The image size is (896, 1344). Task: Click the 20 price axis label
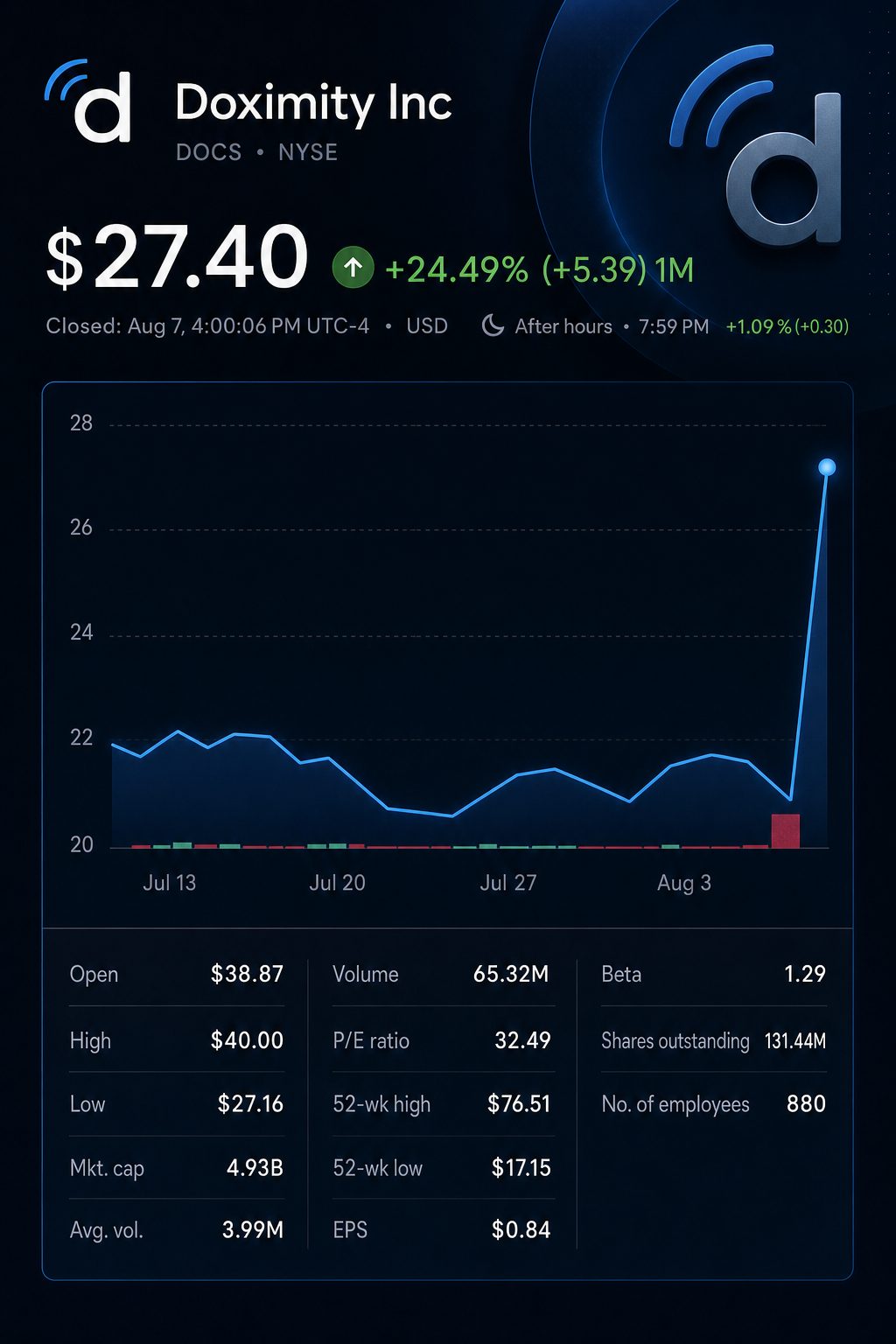pos(81,844)
